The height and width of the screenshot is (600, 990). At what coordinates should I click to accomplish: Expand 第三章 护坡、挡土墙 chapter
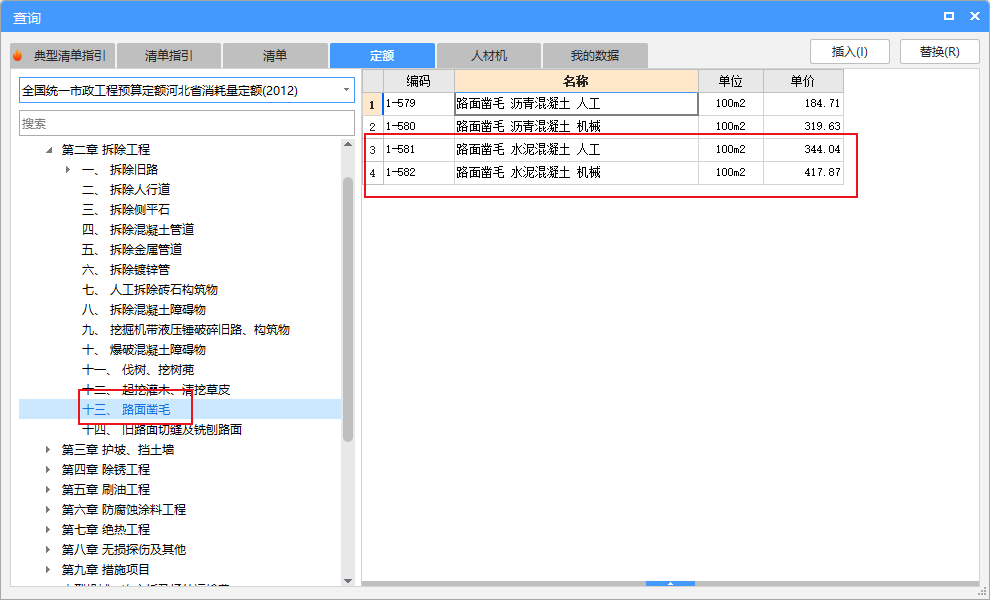pyautogui.click(x=48, y=450)
